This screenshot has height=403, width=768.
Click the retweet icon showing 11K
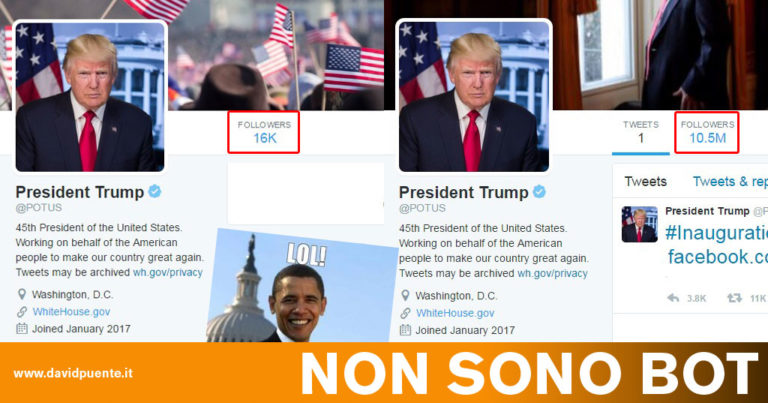734,298
